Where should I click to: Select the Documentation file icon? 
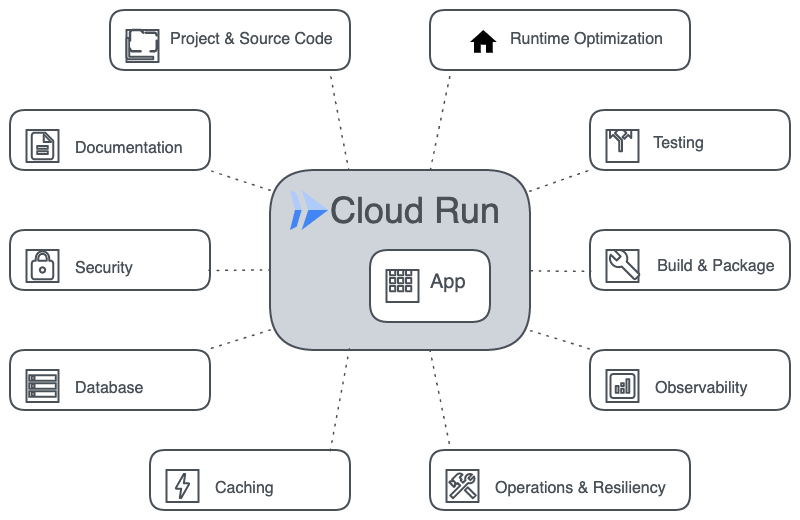42,146
